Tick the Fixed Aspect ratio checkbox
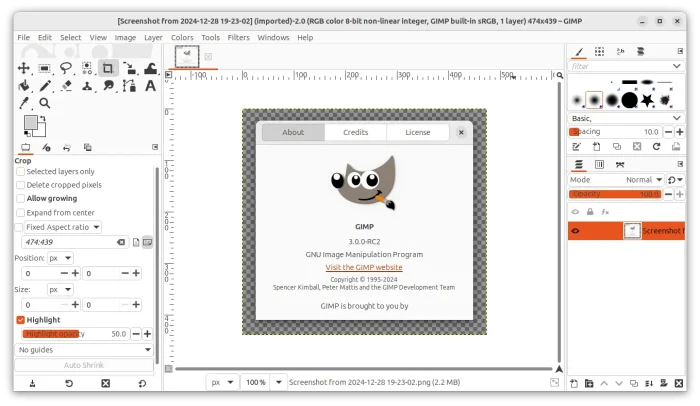 (19, 227)
